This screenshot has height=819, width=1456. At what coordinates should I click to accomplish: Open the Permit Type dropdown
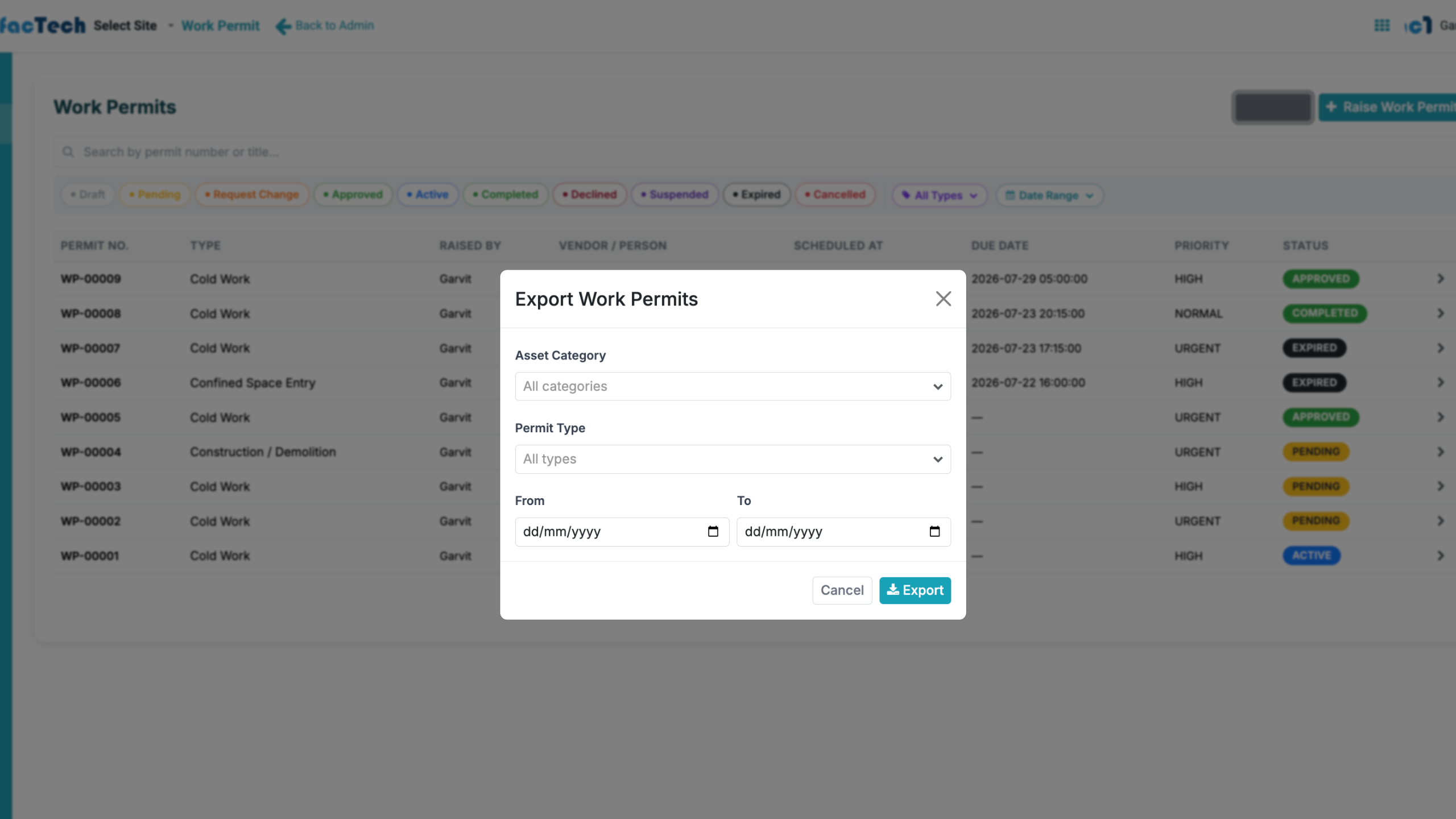pyautogui.click(x=733, y=459)
